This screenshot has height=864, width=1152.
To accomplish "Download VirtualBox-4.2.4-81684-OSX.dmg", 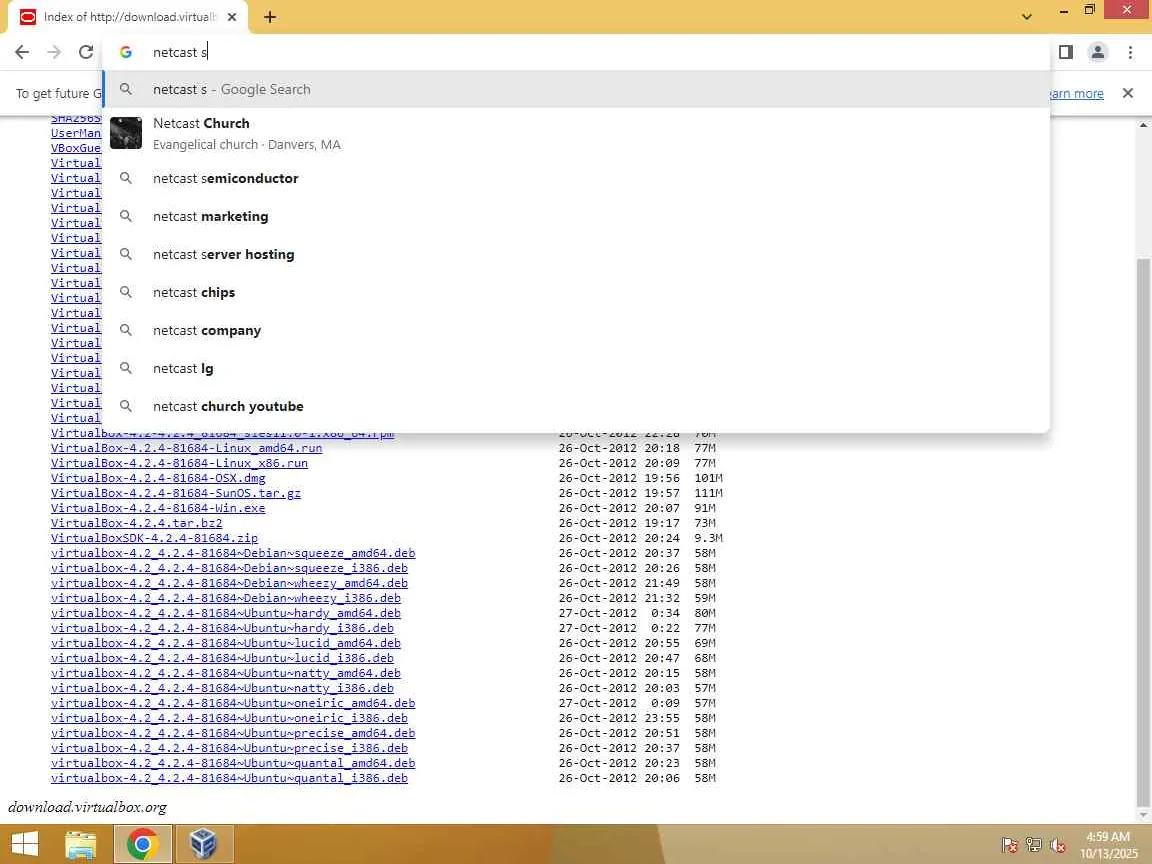I will [x=158, y=478].
